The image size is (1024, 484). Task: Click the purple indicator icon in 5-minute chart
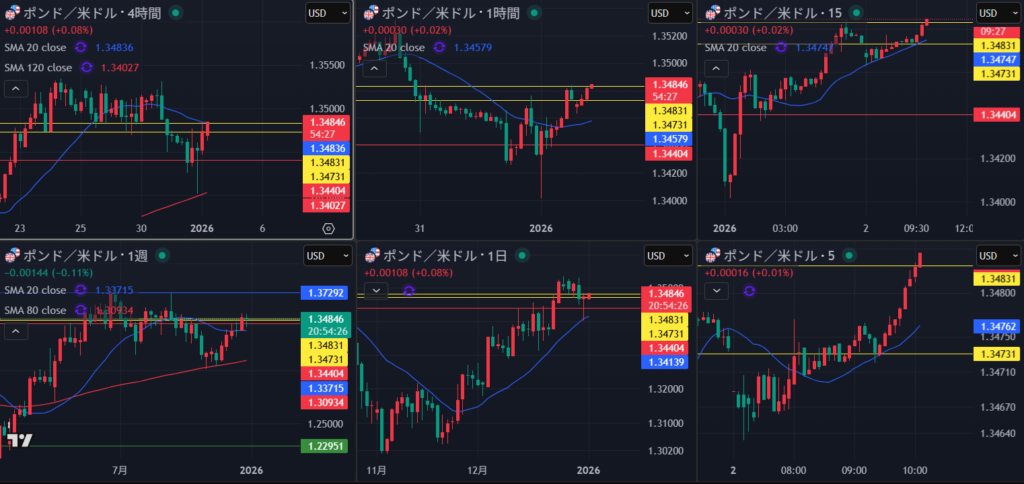749,291
